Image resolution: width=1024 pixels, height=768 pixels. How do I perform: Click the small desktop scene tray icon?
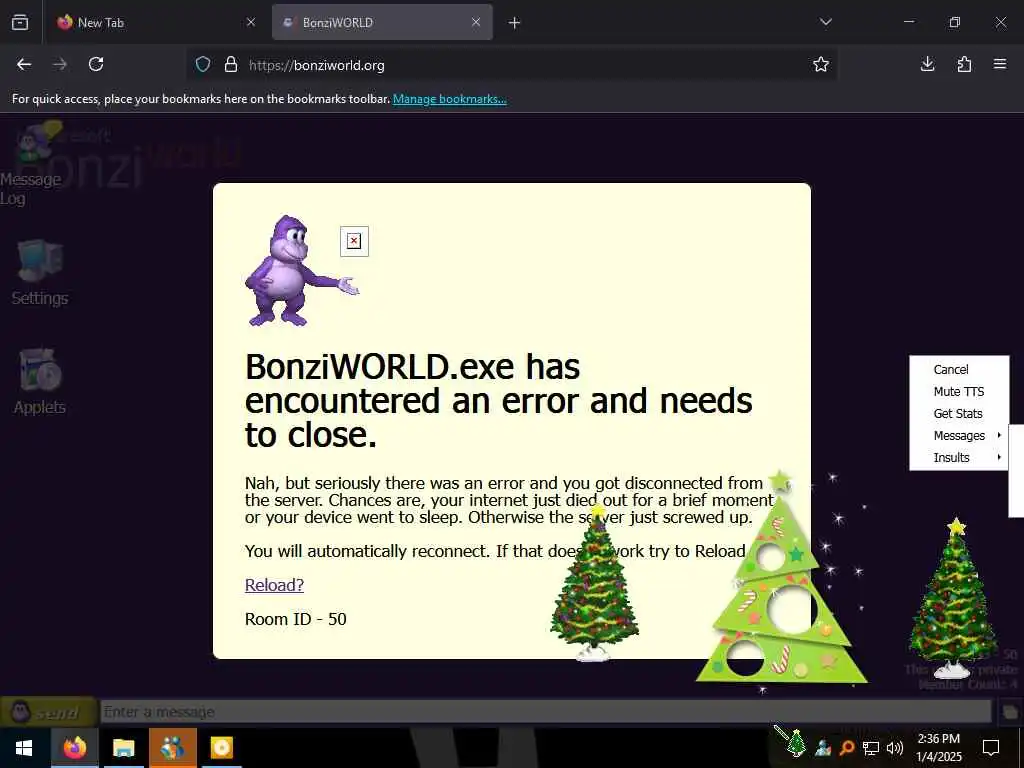click(823, 747)
